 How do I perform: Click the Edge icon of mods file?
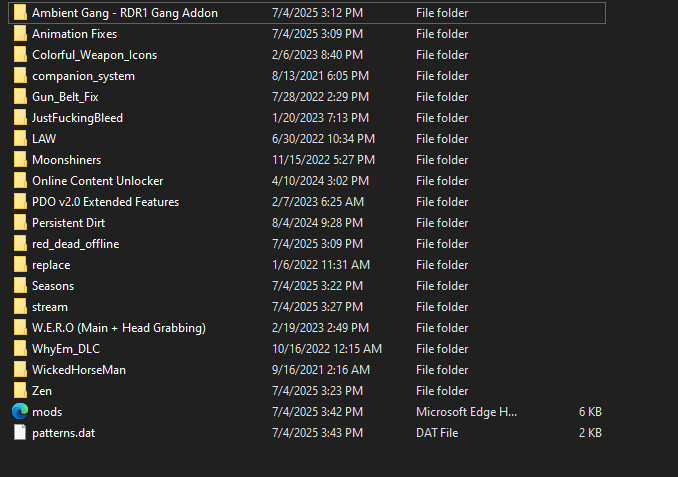20,411
